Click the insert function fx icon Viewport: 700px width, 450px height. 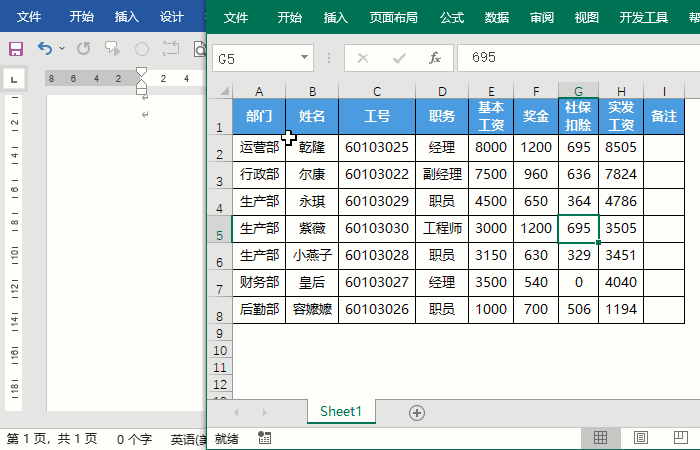click(x=434, y=58)
